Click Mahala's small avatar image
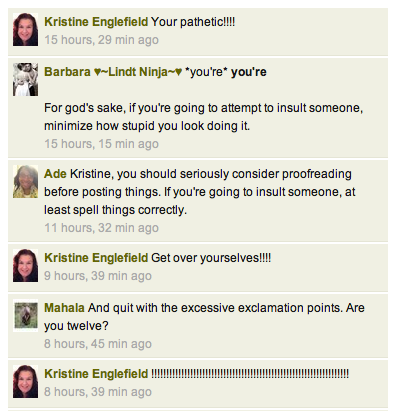This screenshot has width=398, height=411. click(x=25, y=315)
